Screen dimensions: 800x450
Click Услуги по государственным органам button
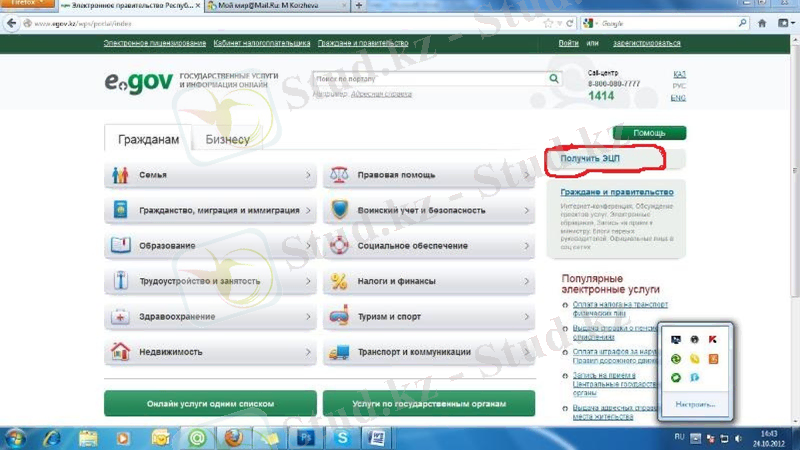coord(429,404)
